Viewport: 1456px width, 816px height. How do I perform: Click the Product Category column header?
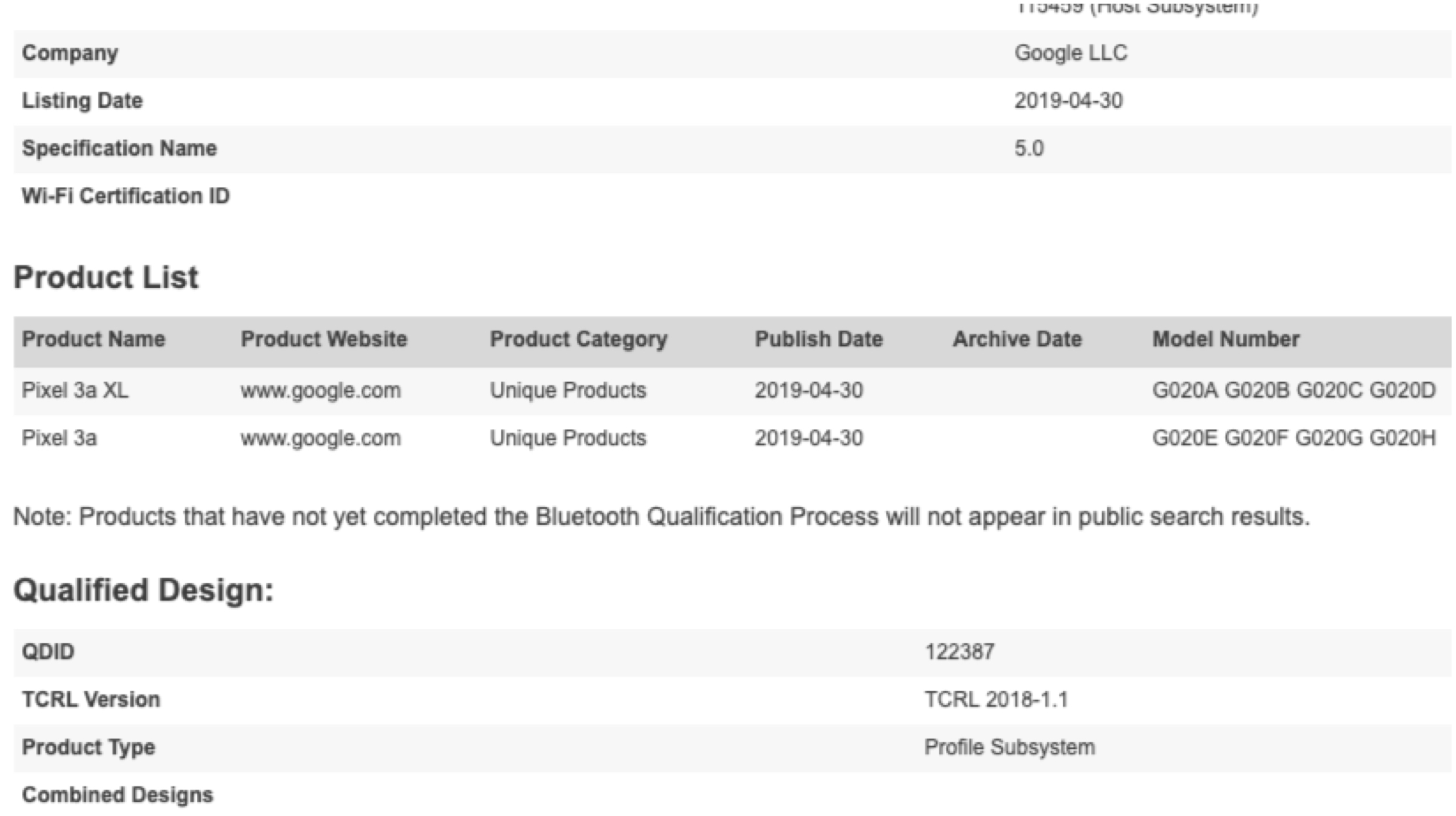(x=578, y=339)
